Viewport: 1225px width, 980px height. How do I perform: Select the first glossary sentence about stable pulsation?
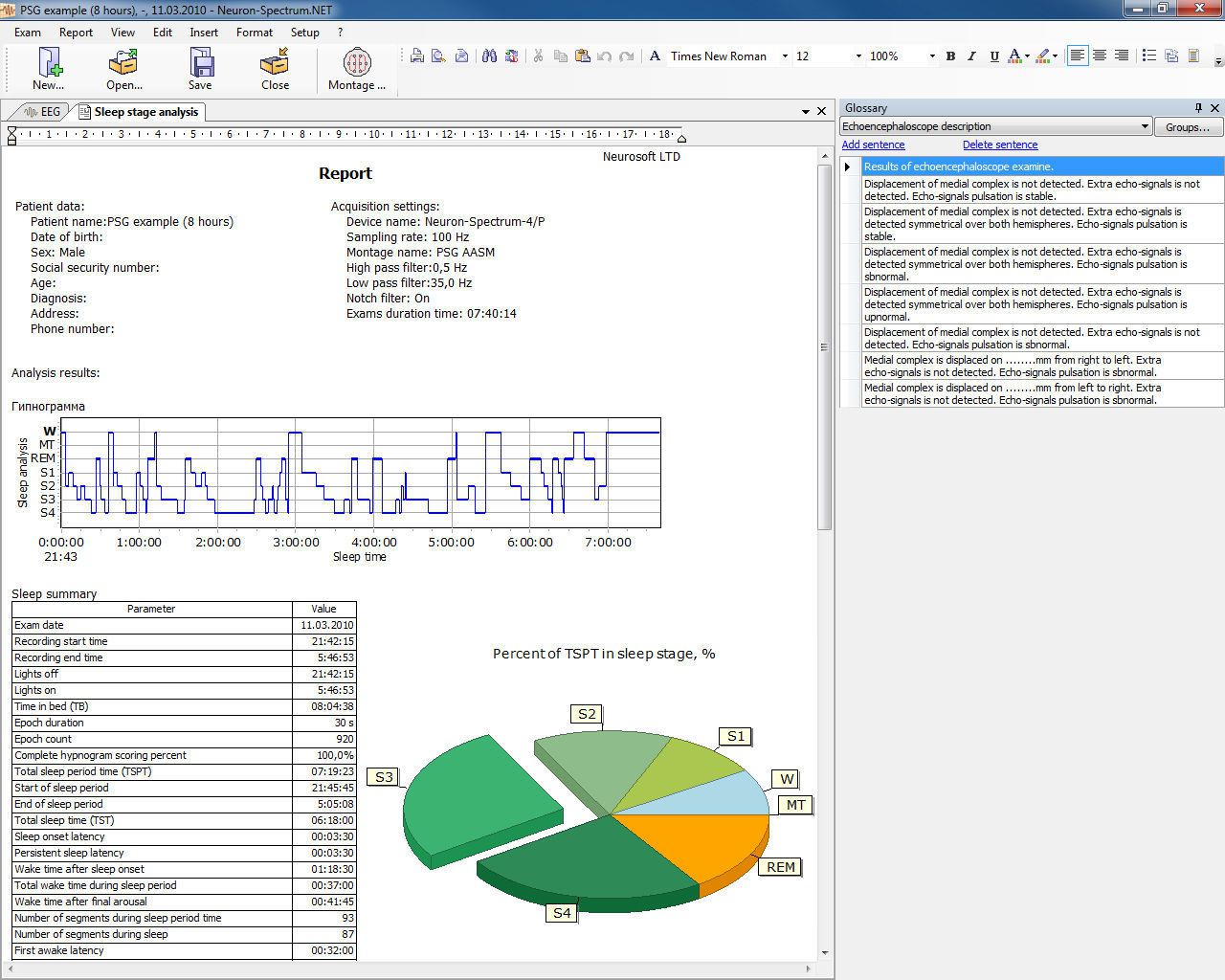[1032, 189]
